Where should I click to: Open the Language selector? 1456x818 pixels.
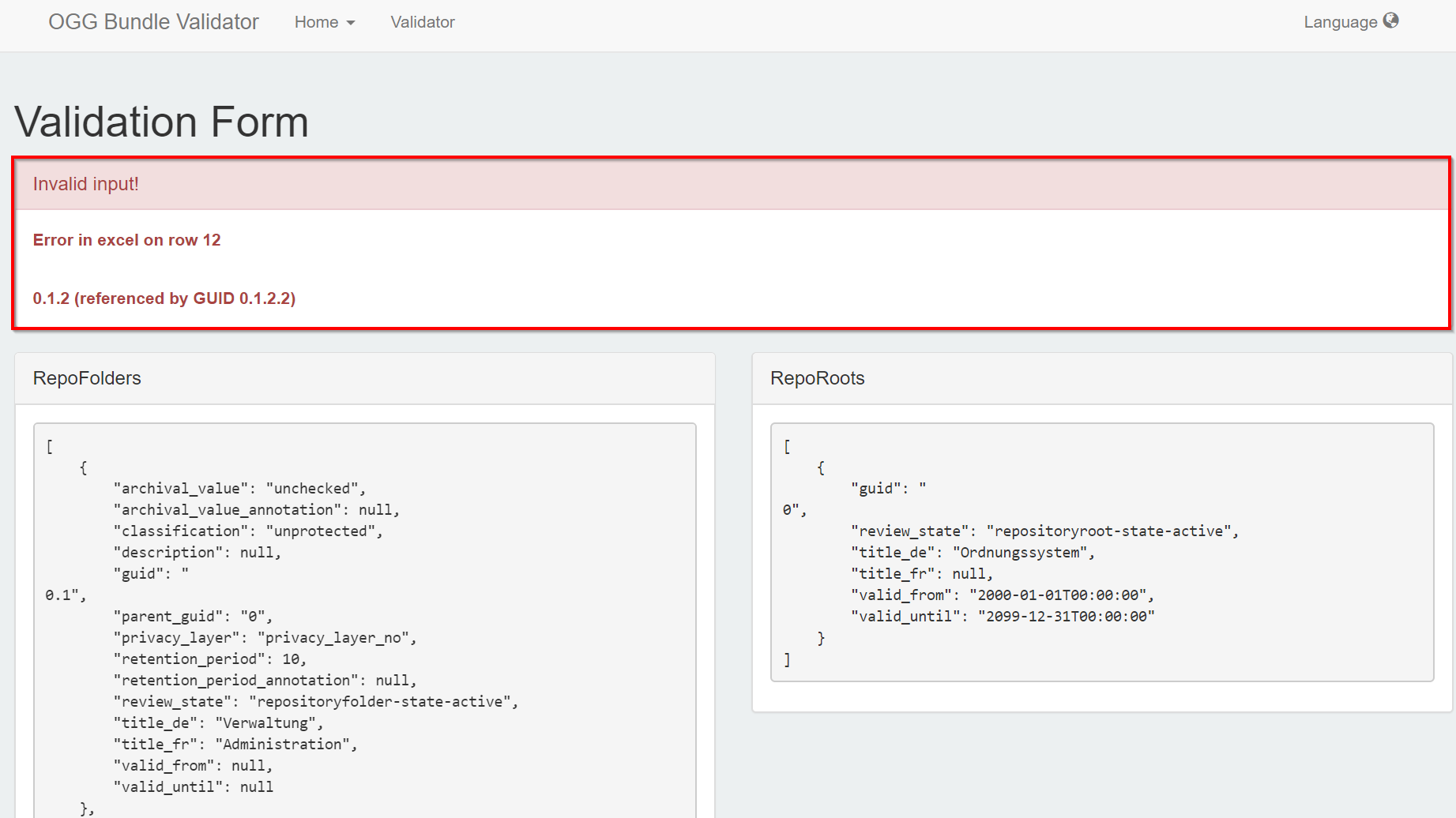tap(1351, 22)
